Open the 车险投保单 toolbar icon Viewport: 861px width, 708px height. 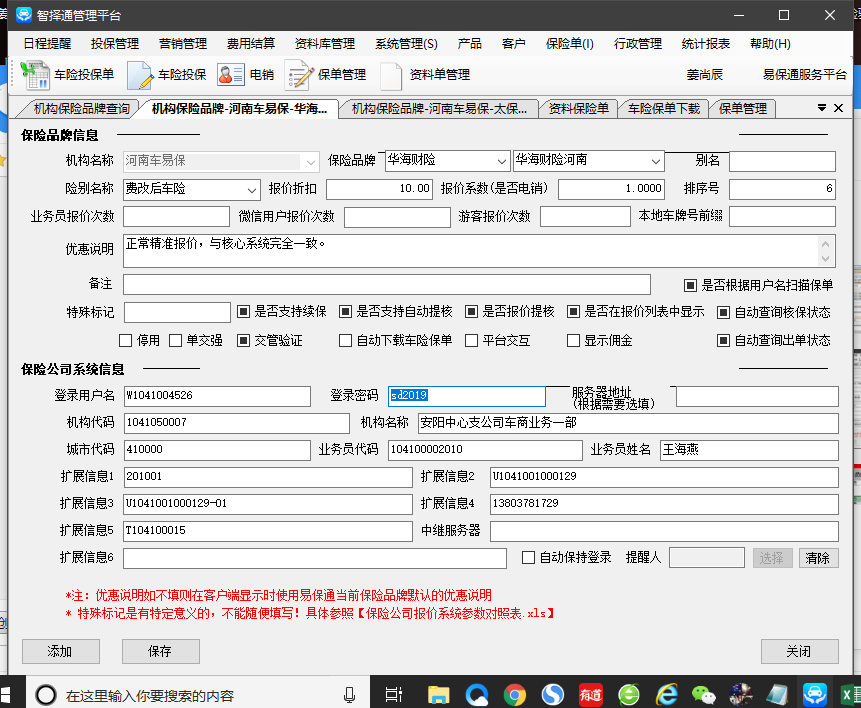click(68, 75)
